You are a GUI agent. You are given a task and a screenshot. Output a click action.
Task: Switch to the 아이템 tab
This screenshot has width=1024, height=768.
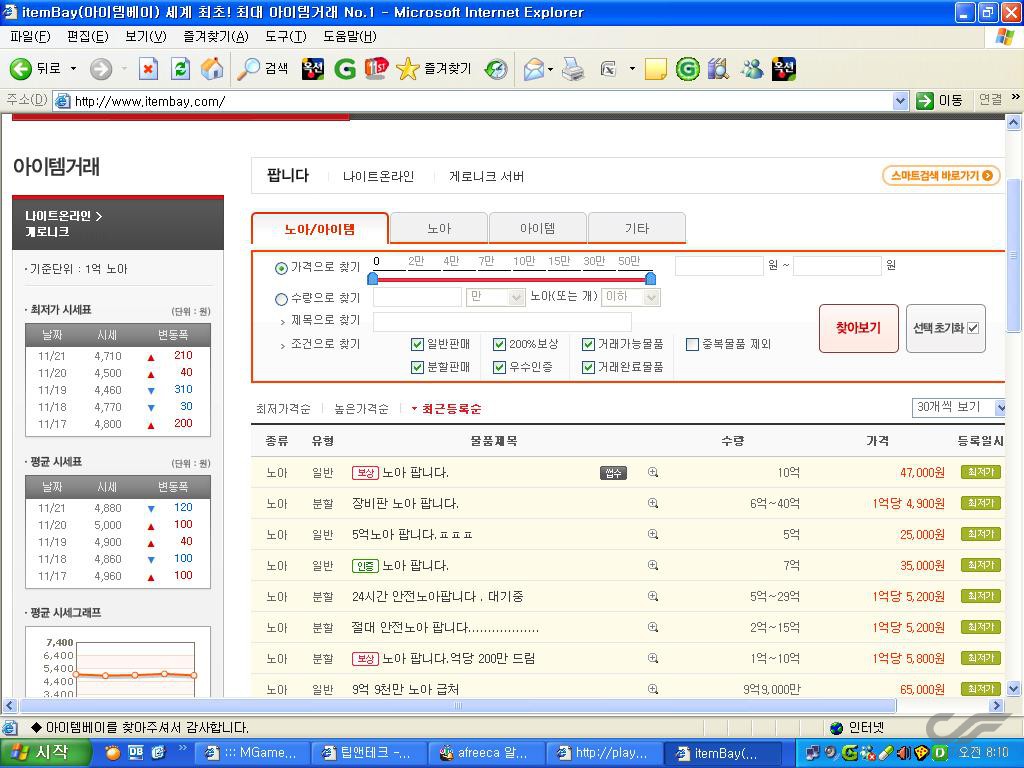pos(538,228)
